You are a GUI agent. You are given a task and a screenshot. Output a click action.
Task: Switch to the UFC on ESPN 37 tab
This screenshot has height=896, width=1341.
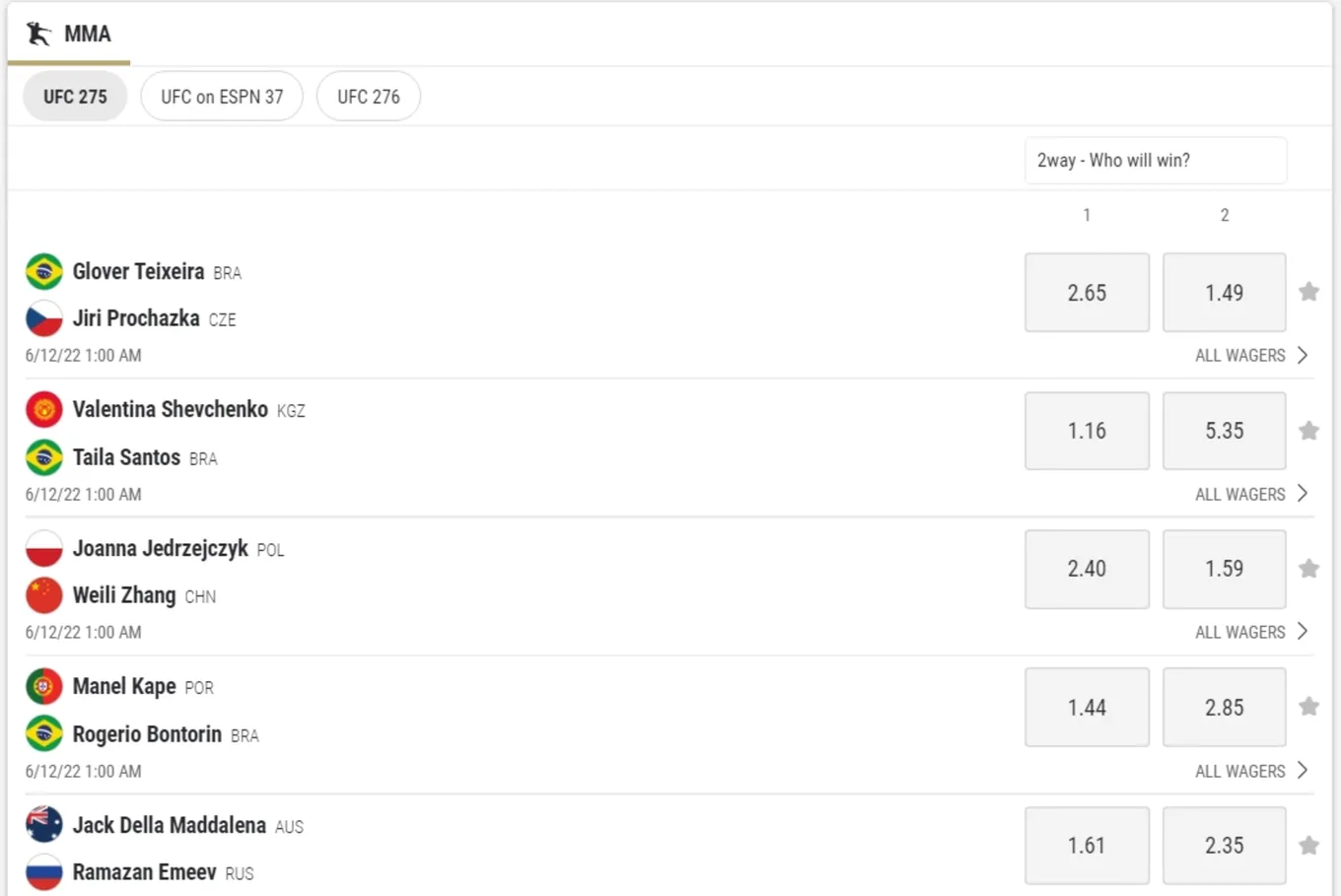tap(222, 97)
